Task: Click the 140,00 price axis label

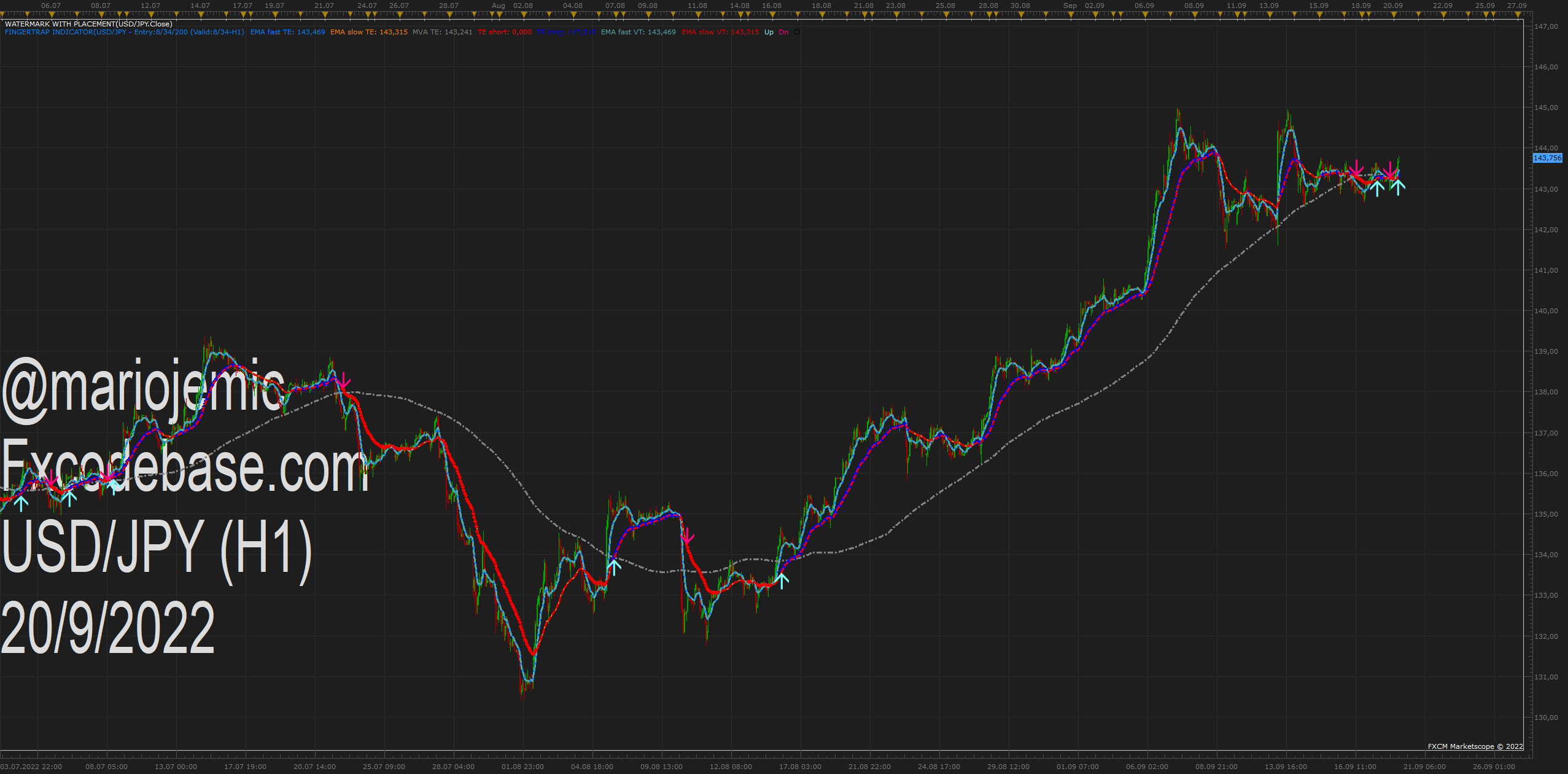Action: coord(1546,311)
